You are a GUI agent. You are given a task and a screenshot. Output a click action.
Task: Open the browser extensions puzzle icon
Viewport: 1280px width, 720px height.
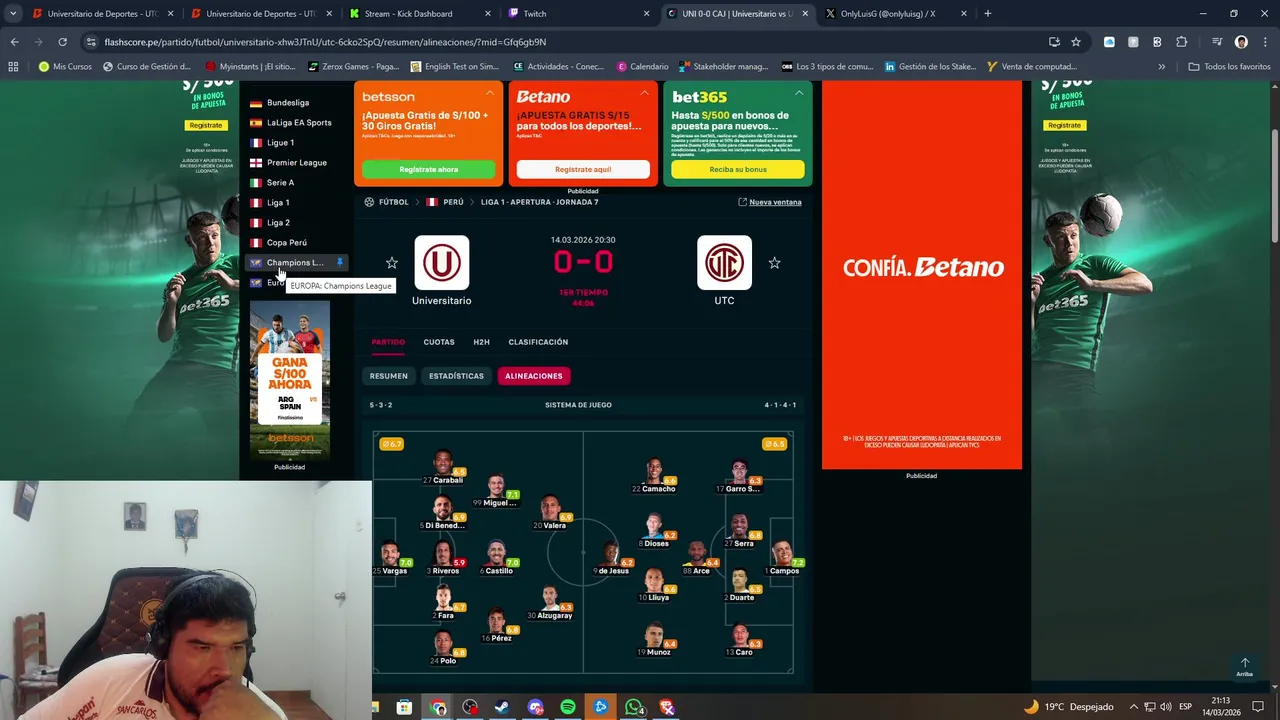[x=1181, y=42]
